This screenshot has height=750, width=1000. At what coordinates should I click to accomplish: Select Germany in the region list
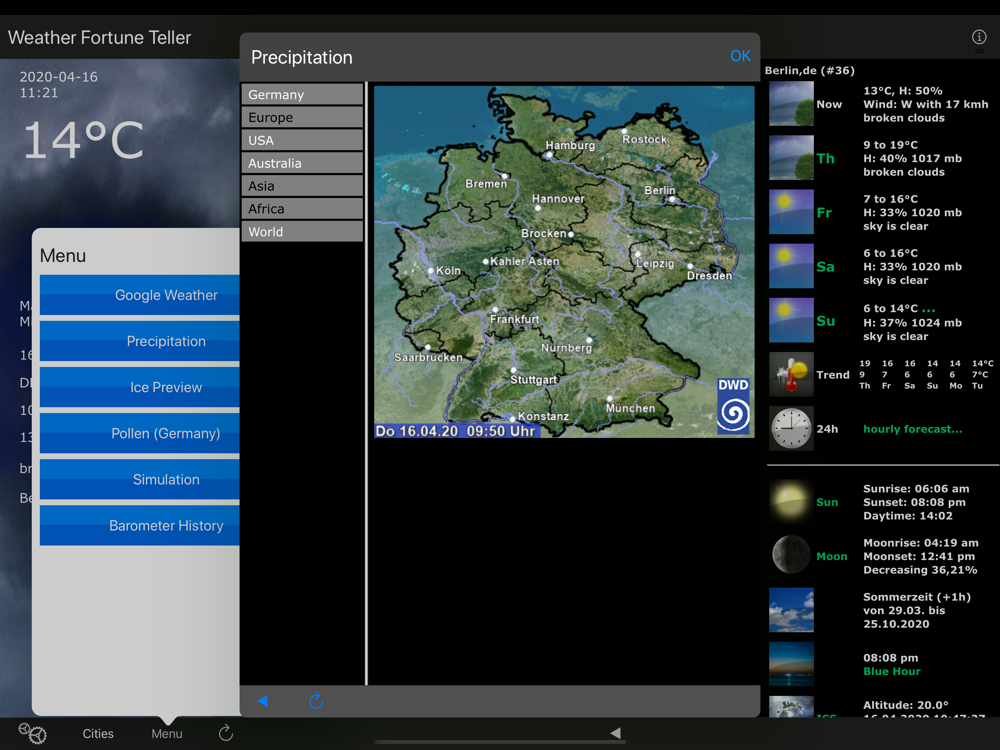coord(302,94)
